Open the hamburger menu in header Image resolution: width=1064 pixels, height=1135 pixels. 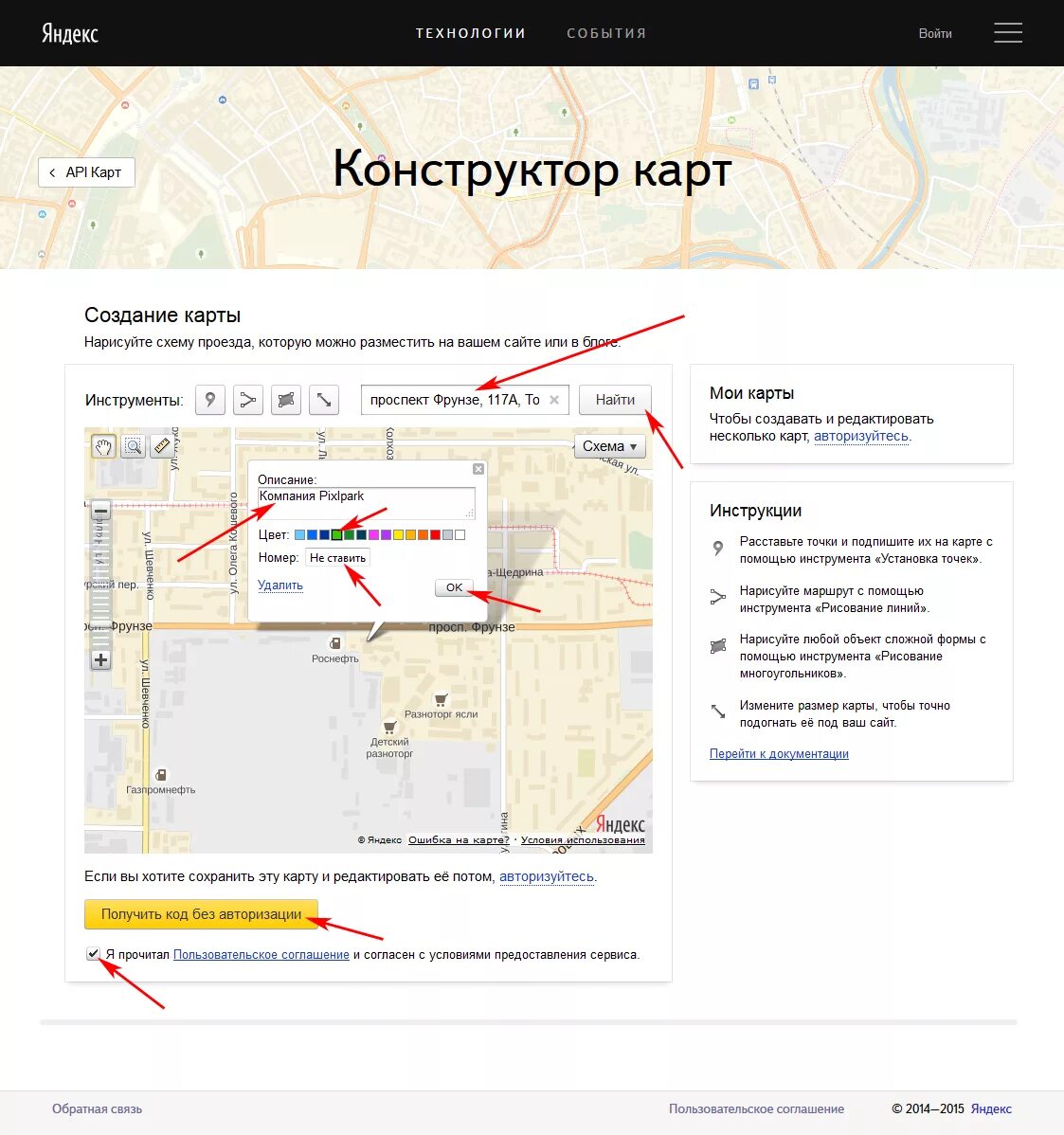tap(1007, 32)
